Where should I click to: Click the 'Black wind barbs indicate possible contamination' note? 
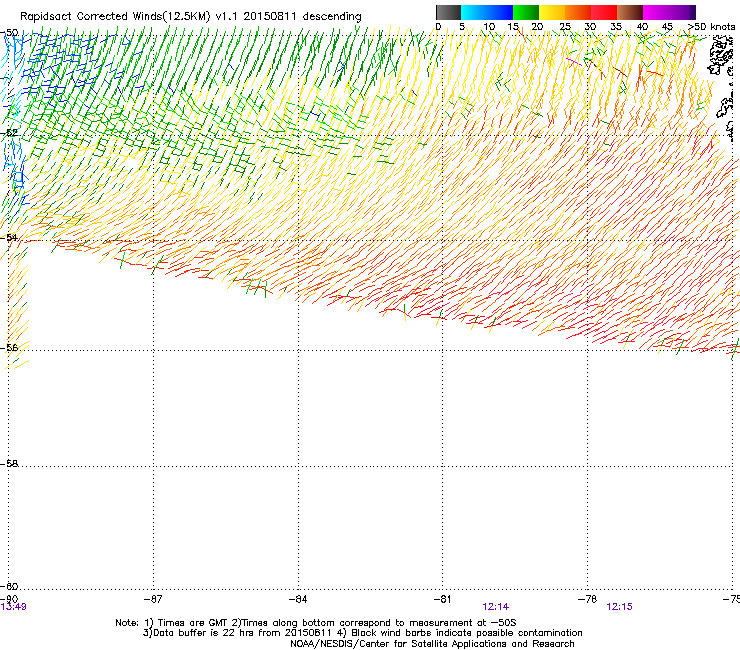tap(467, 633)
